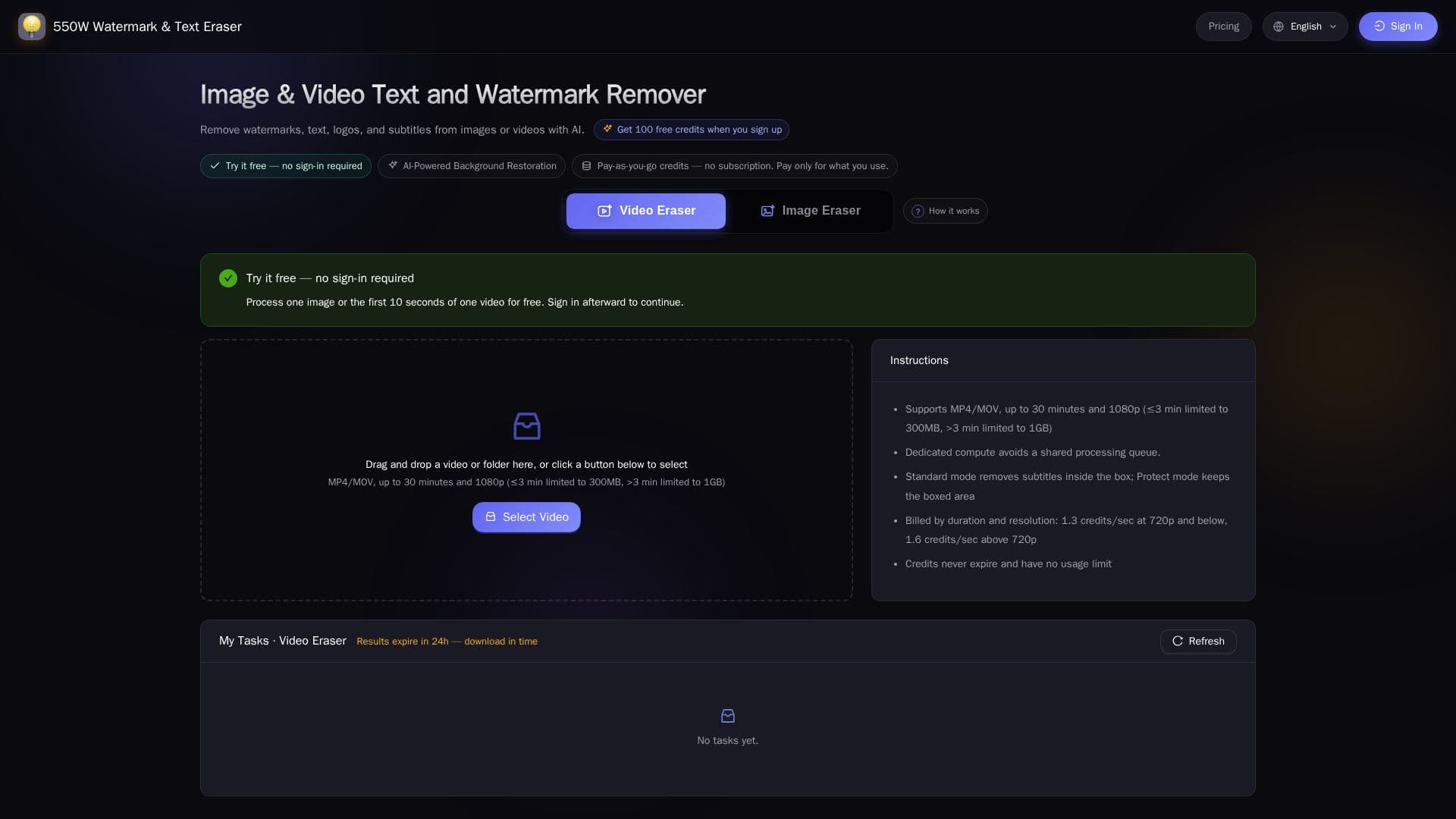Click 'My Tasks · Video Eraser' heading
Viewport: 1456px width, 819px height.
pyautogui.click(x=283, y=642)
